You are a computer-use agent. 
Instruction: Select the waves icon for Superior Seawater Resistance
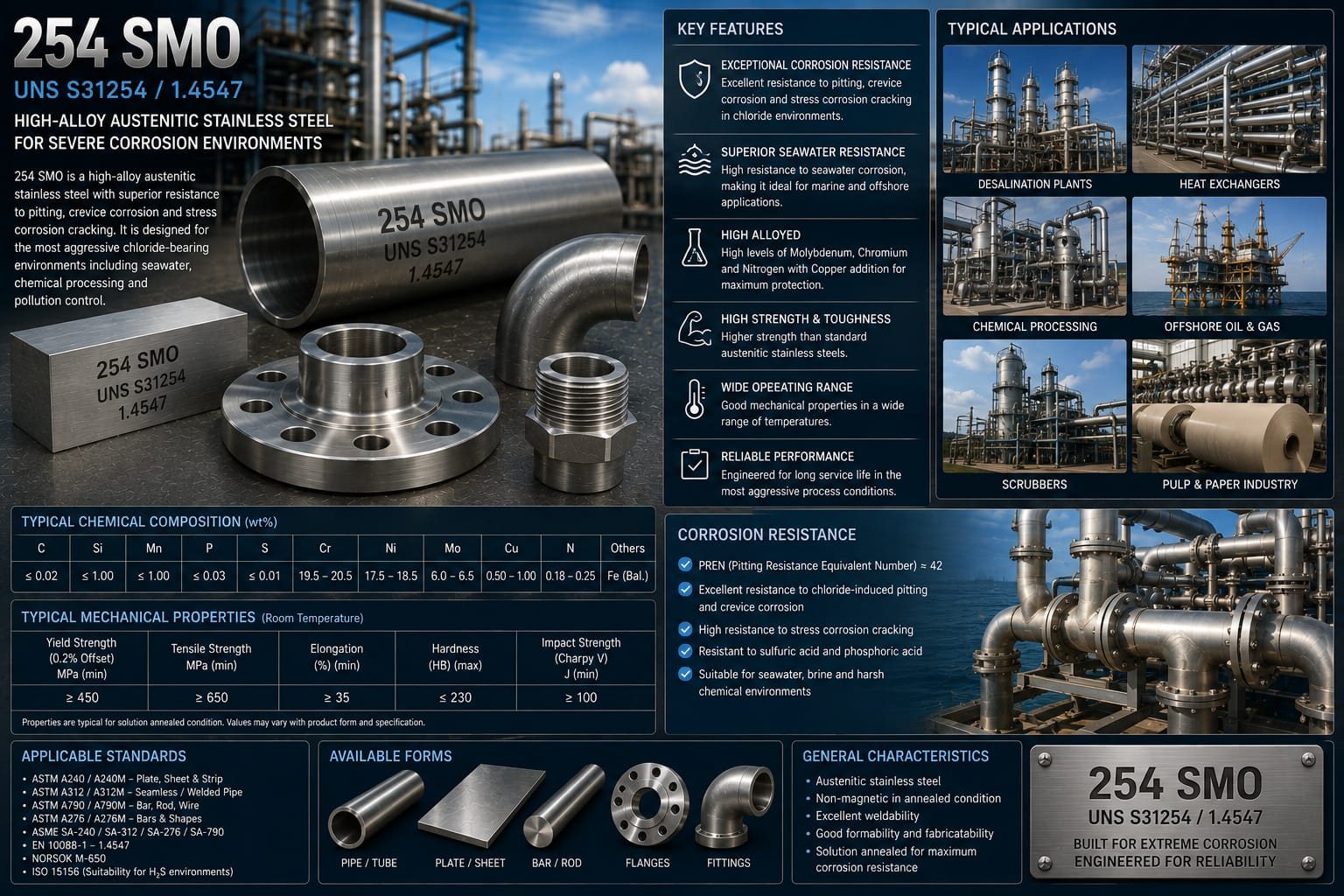(x=694, y=160)
